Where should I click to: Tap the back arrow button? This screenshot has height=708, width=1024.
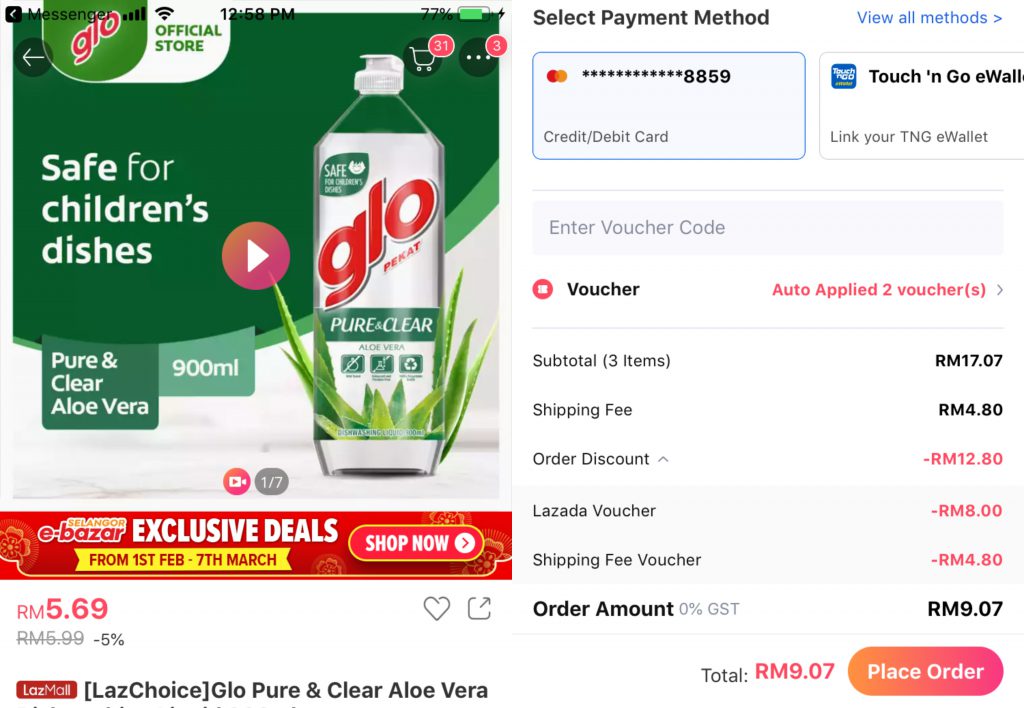coord(34,57)
